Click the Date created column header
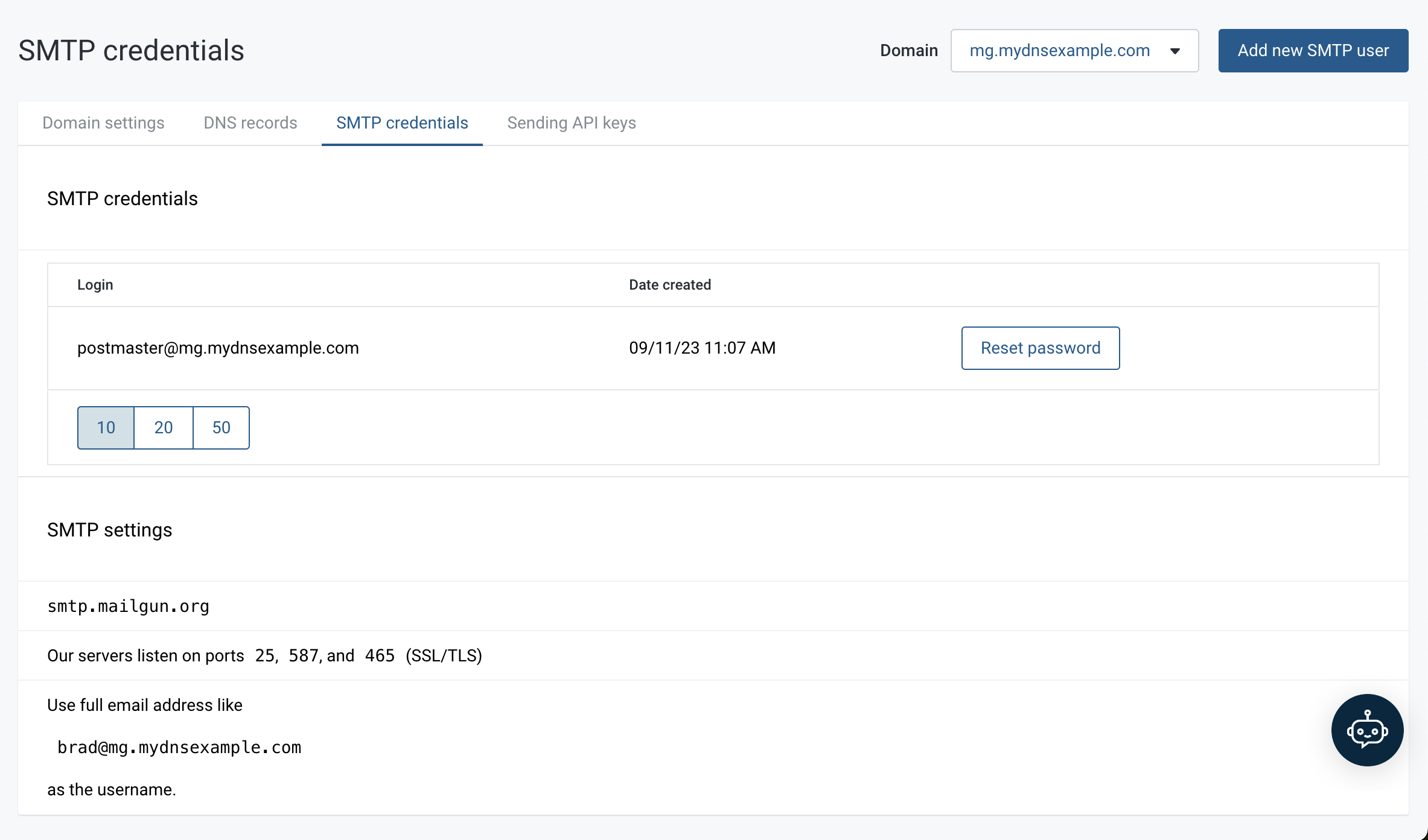 point(670,284)
